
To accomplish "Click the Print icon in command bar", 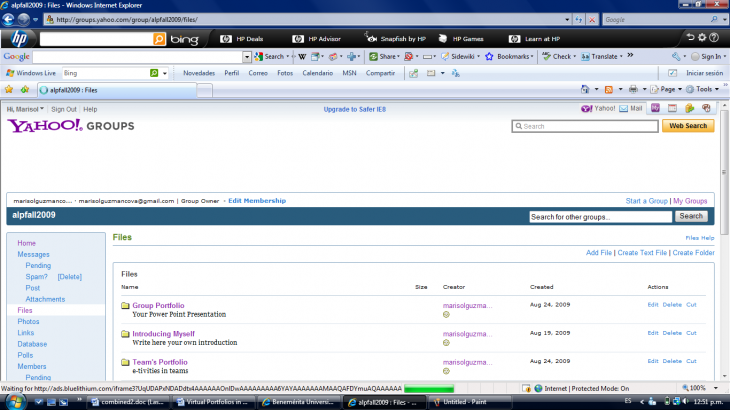I will tap(633, 89).
